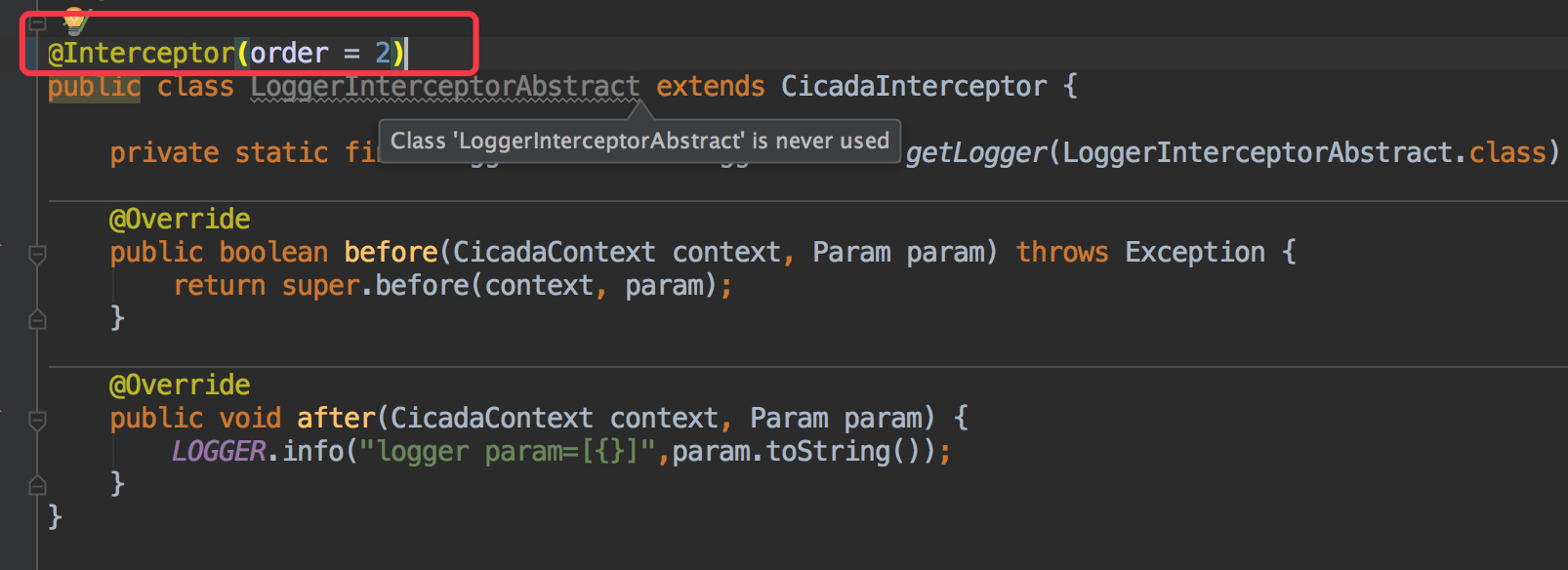Click the underlined LoggerInterceptorAbstract class name
The width and height of the screenshot is (1568, 570).
pos(445,87)
